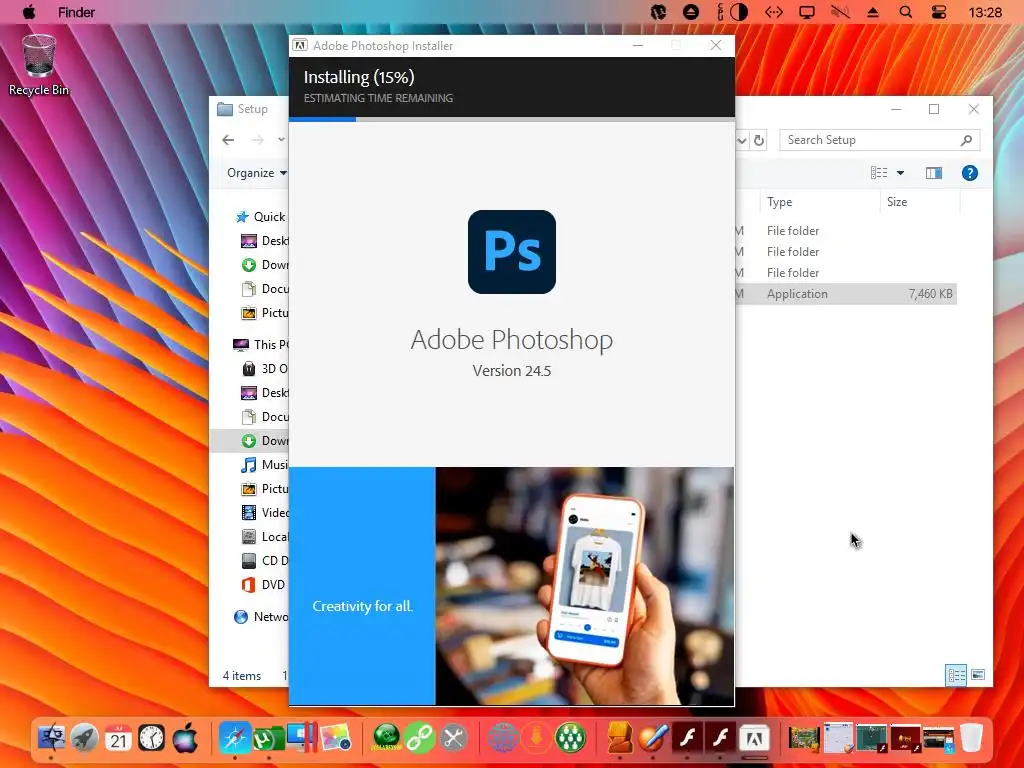The image size is (1024, 768).
Task: Click the muted volume icon in menu bar
Action: (x=840, y=12)
